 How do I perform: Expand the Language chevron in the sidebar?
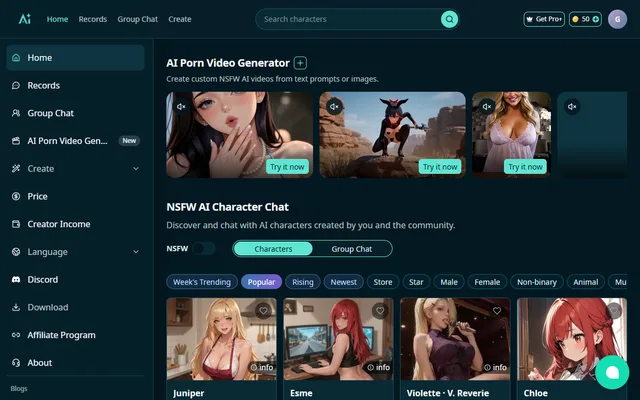coord(136,252)
